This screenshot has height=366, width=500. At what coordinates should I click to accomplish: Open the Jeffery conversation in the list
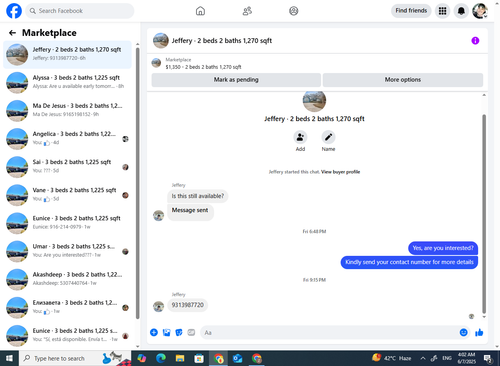pyautogui.click(x=67, y=55)
